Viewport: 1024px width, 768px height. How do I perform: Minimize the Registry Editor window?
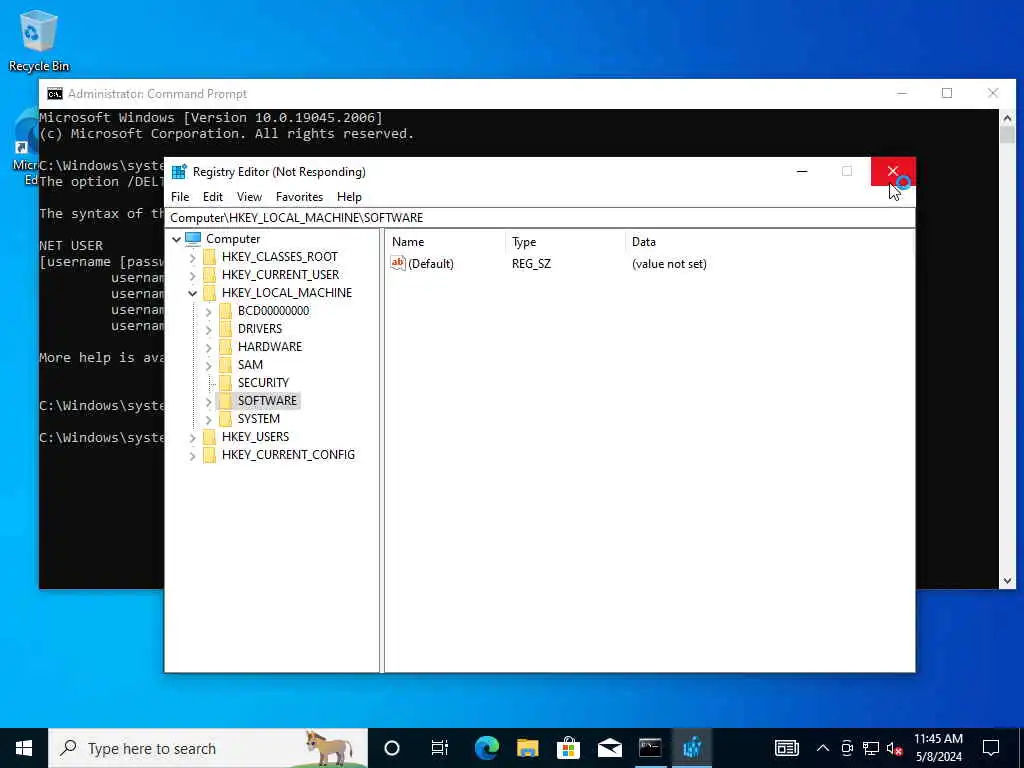click(x=802, y=172)
